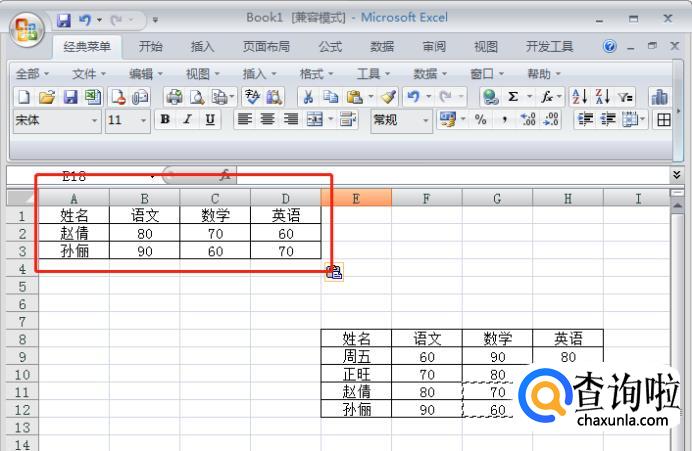
Task: Open Excel Help question mark icon
Action: click(x=609, y=46)
